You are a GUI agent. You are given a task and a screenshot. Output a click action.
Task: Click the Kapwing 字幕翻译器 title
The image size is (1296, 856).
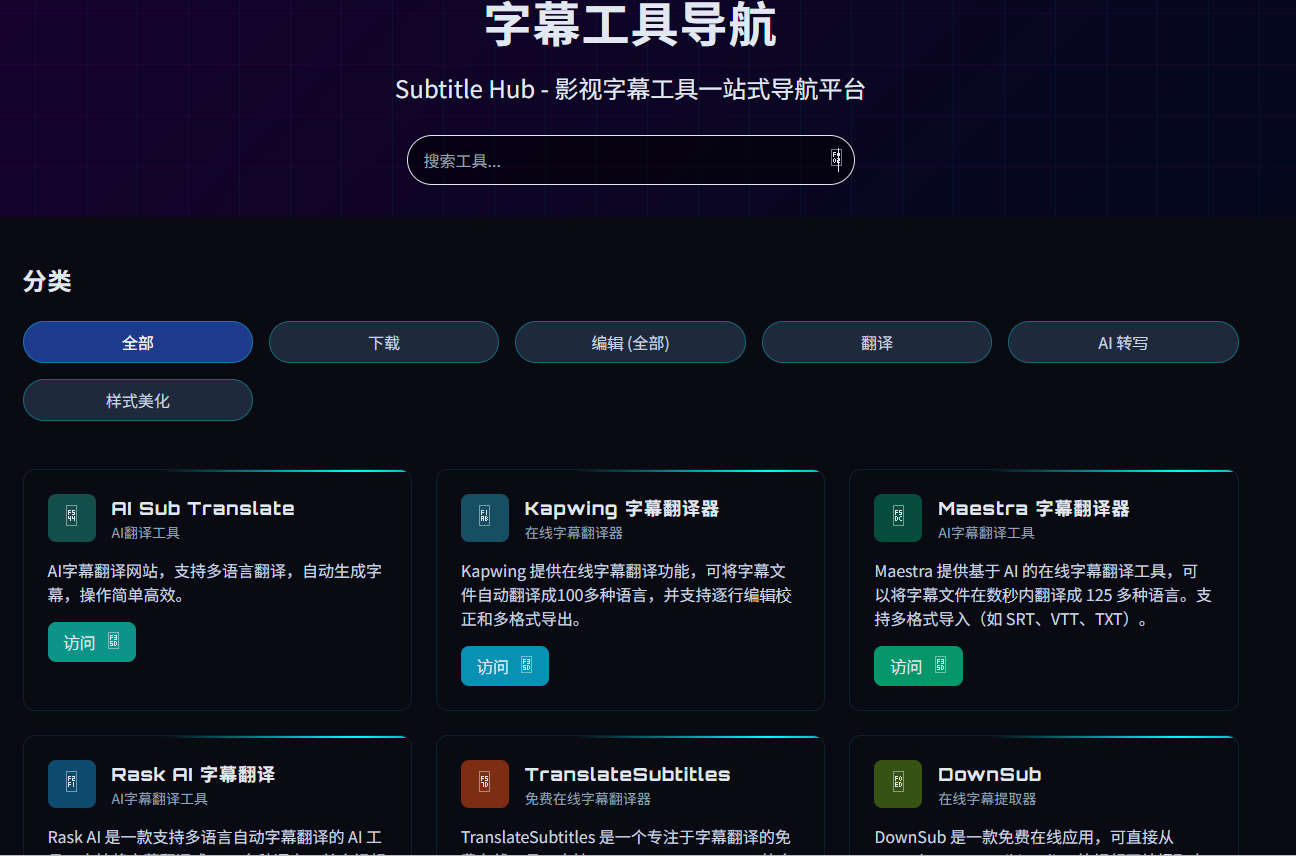tap(622, 508)
